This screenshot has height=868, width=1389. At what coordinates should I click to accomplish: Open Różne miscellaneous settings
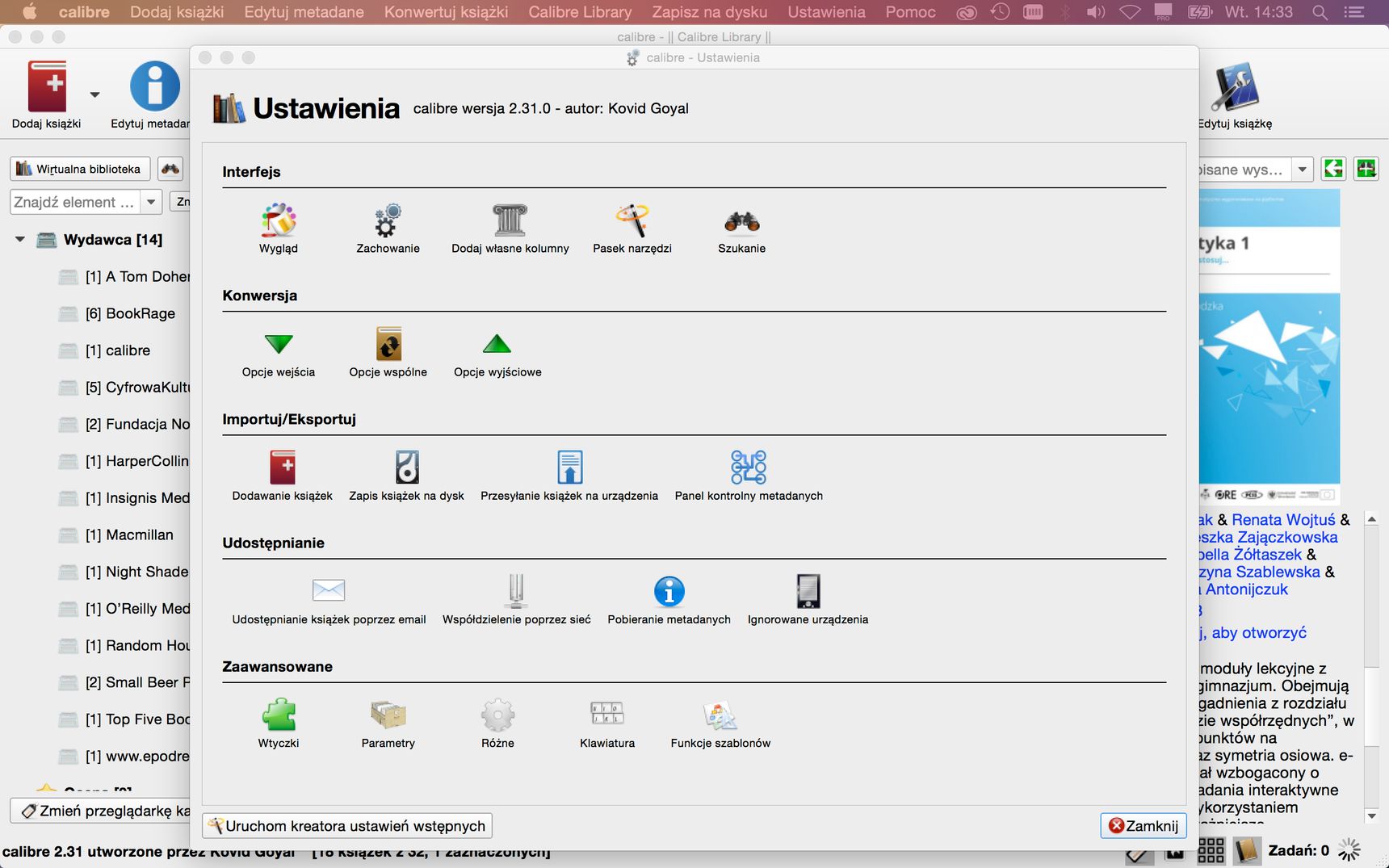coord(497,723)
